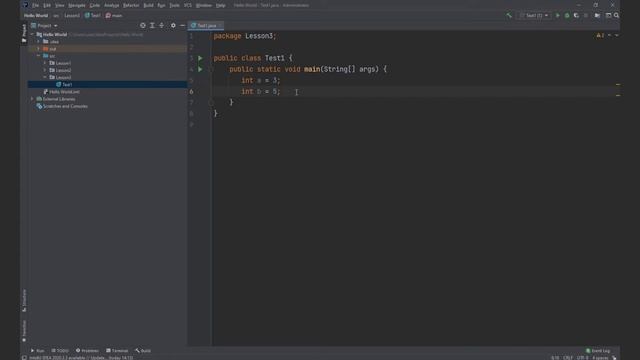This screenshot has height=360, width=640.
Task: Open the Build tool window tab
Action: coord(143,351)
